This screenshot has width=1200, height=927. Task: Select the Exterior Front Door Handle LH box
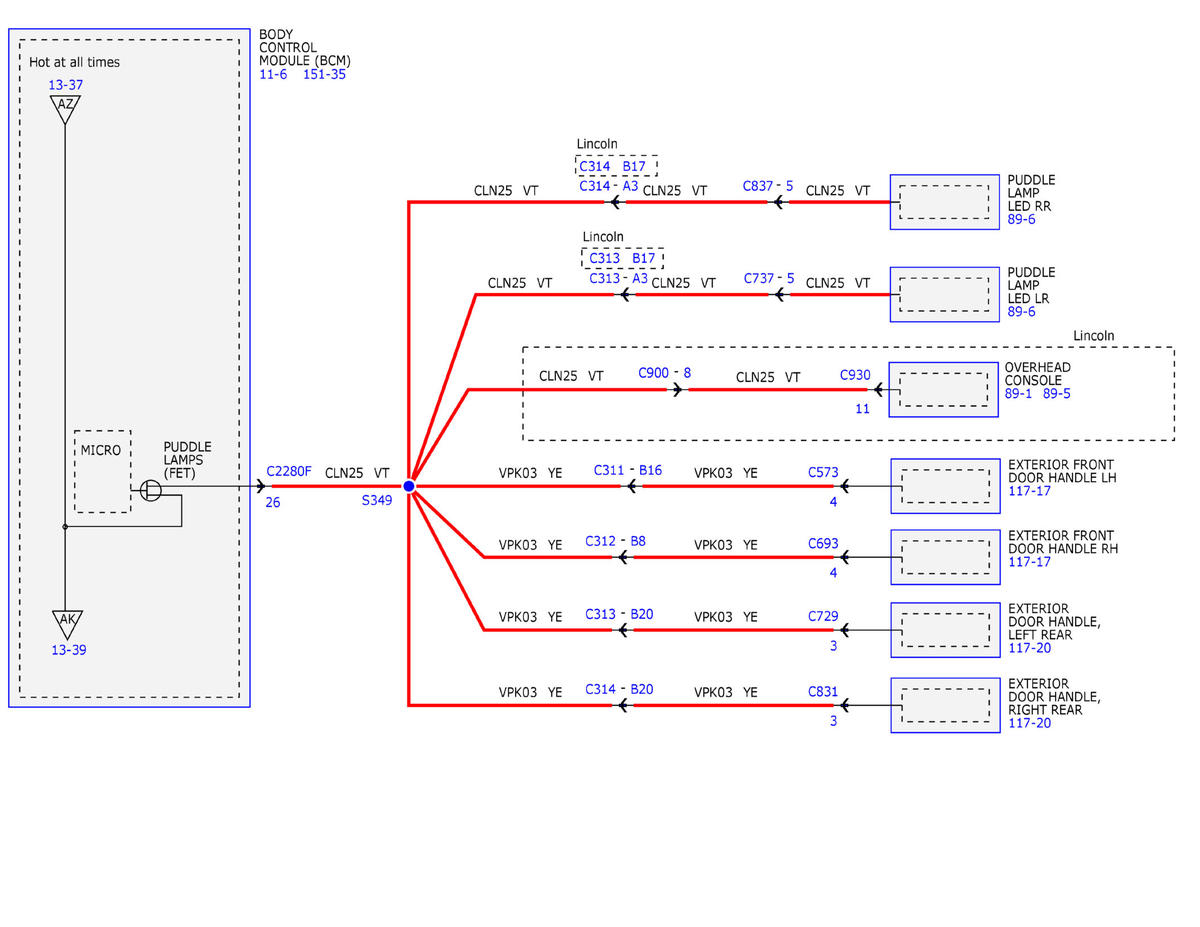click(x=945, y=486)
